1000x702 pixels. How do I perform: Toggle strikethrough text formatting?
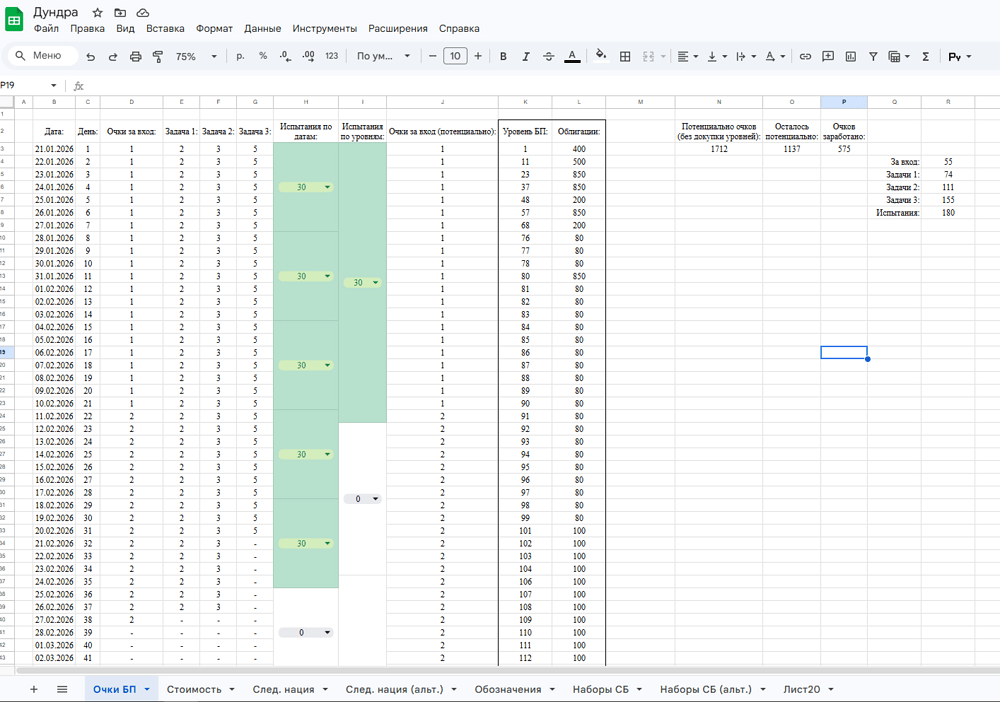pos(549,57)
